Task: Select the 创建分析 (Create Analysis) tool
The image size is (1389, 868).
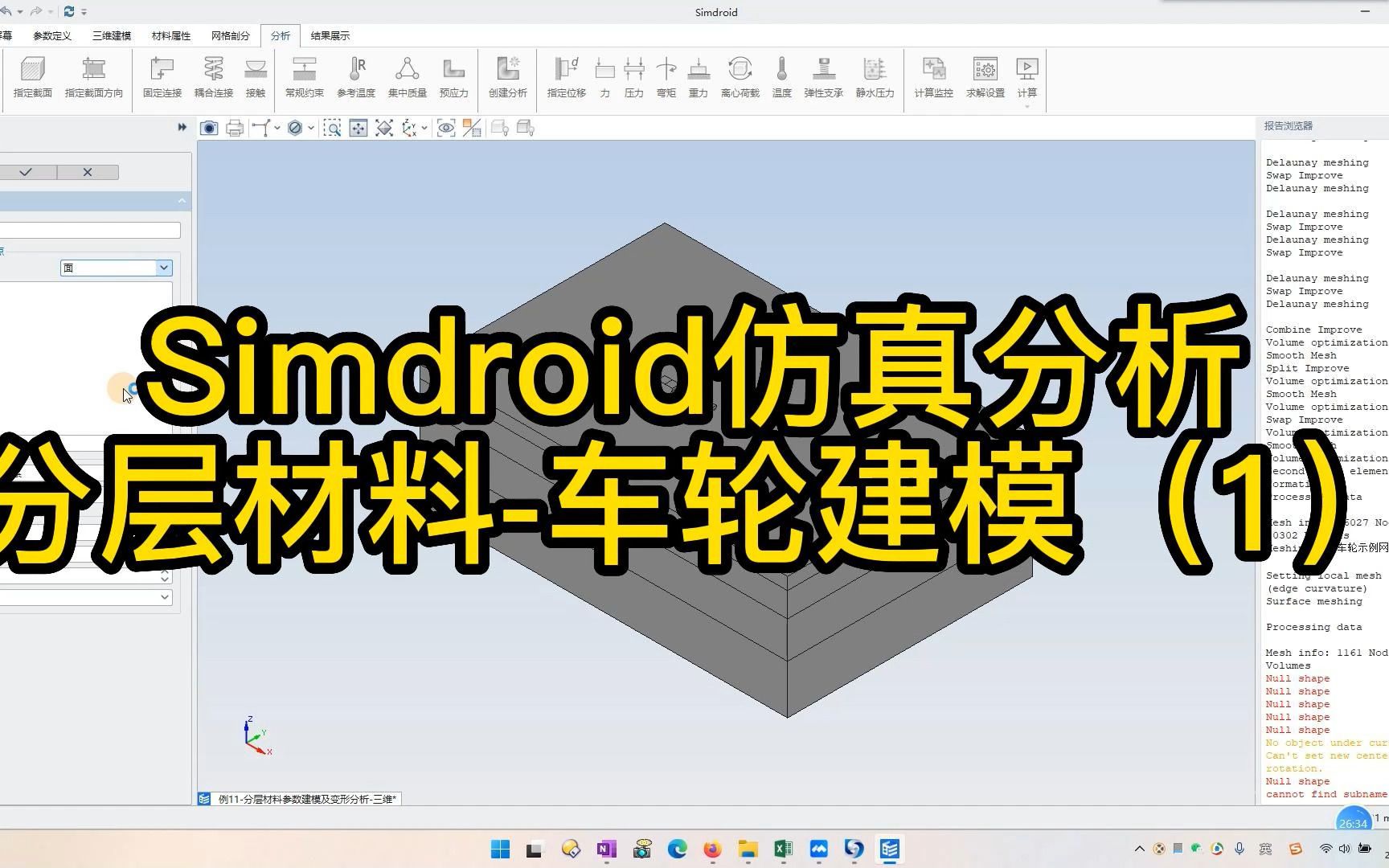Action: [x=507, y=76]
